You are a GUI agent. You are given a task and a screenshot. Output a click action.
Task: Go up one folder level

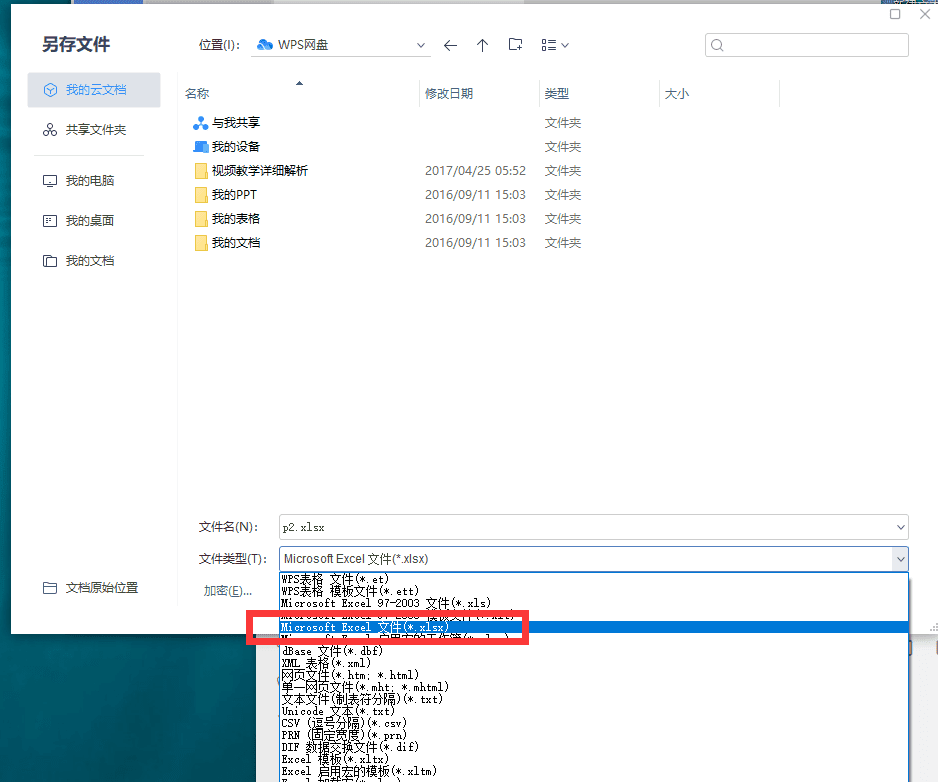click(482, 45)
